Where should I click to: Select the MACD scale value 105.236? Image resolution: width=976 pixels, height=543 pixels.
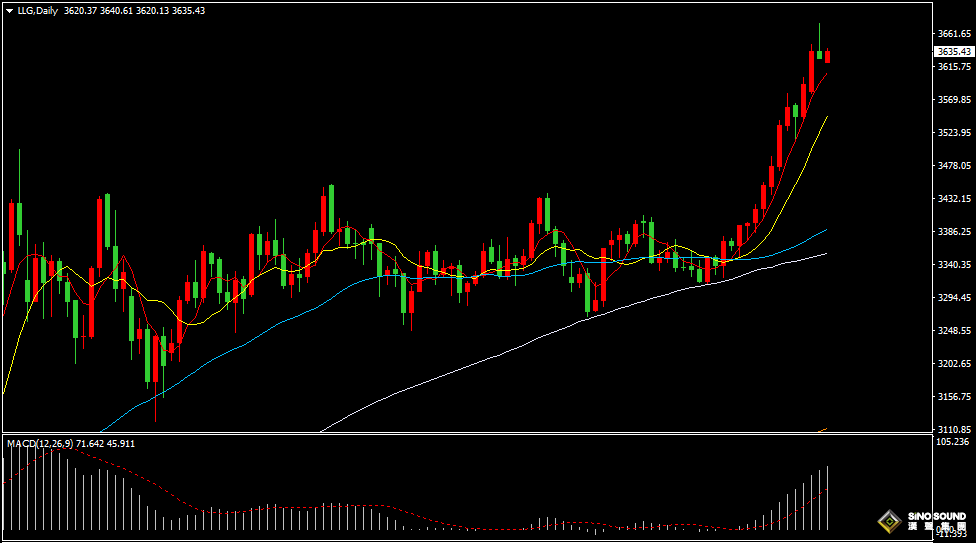coord(952,441)
